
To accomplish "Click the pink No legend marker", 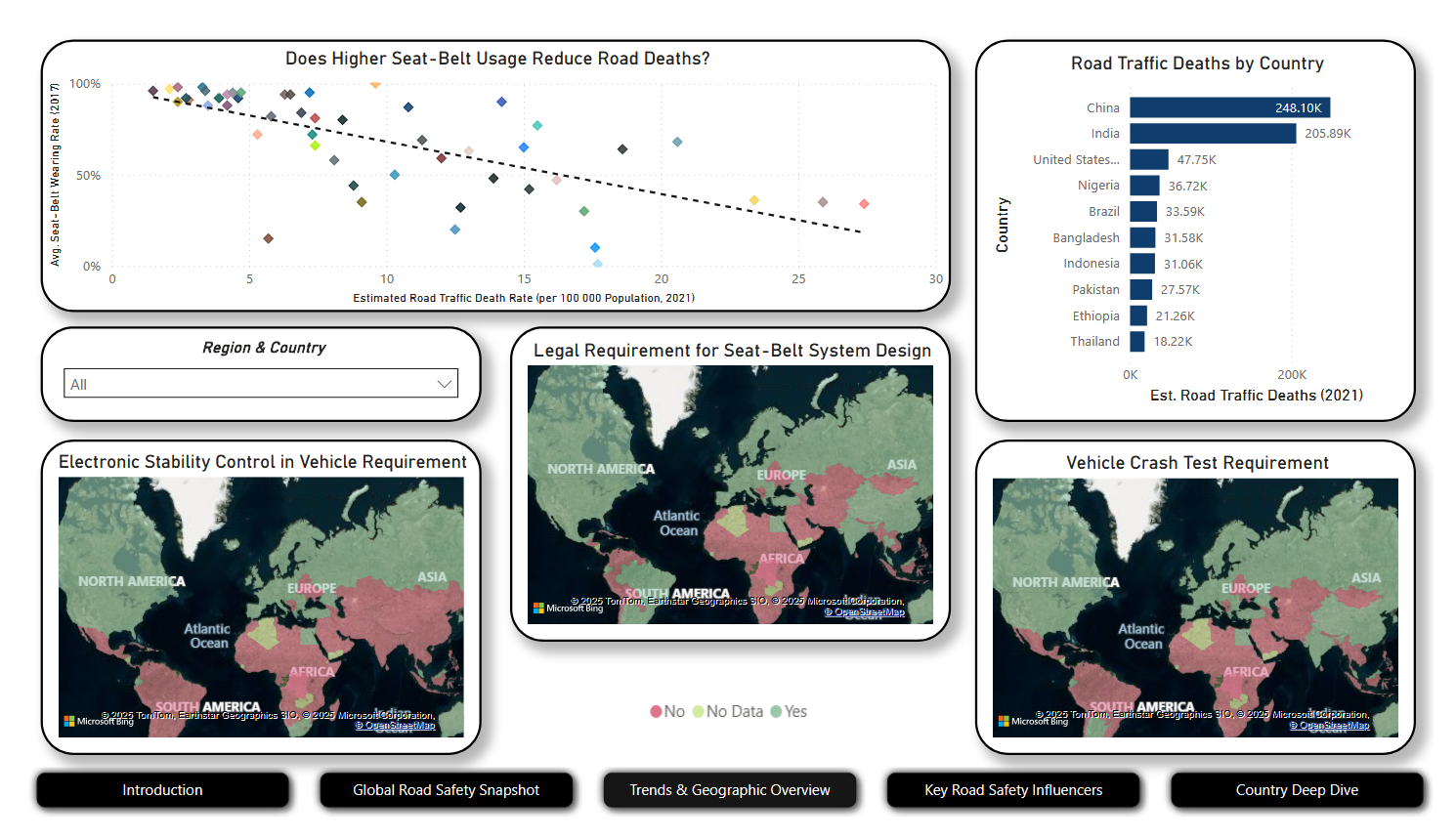I will click(657, 712).
